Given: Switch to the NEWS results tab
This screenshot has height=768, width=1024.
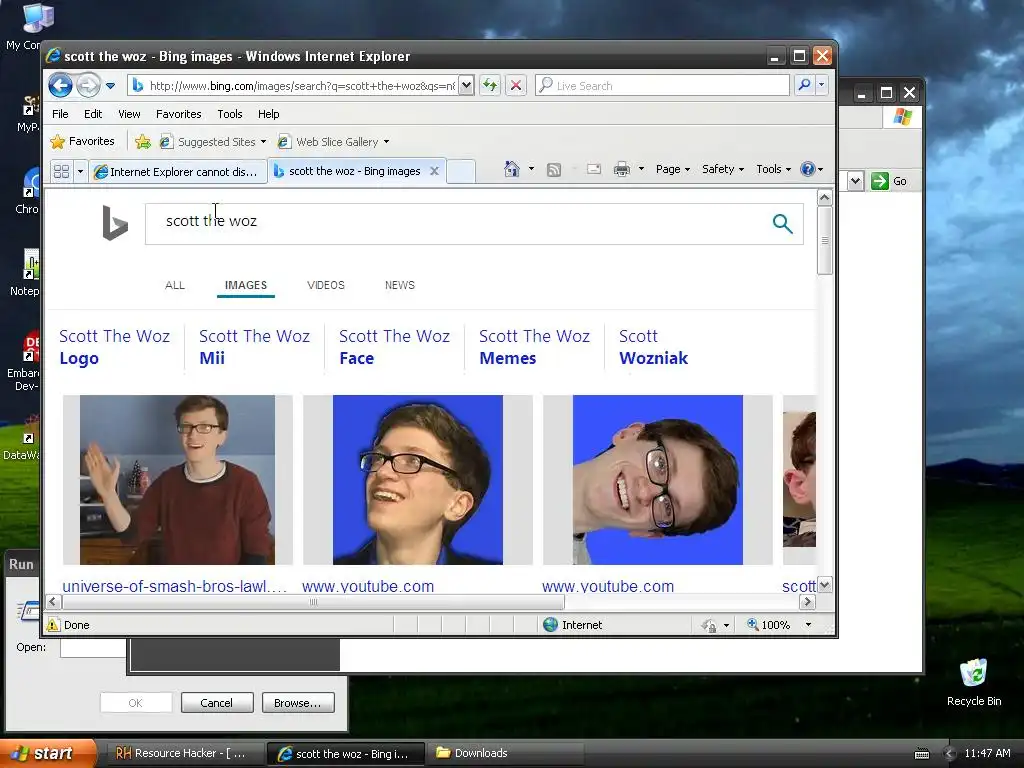Looking at the screenshot, I should (400, 285).
